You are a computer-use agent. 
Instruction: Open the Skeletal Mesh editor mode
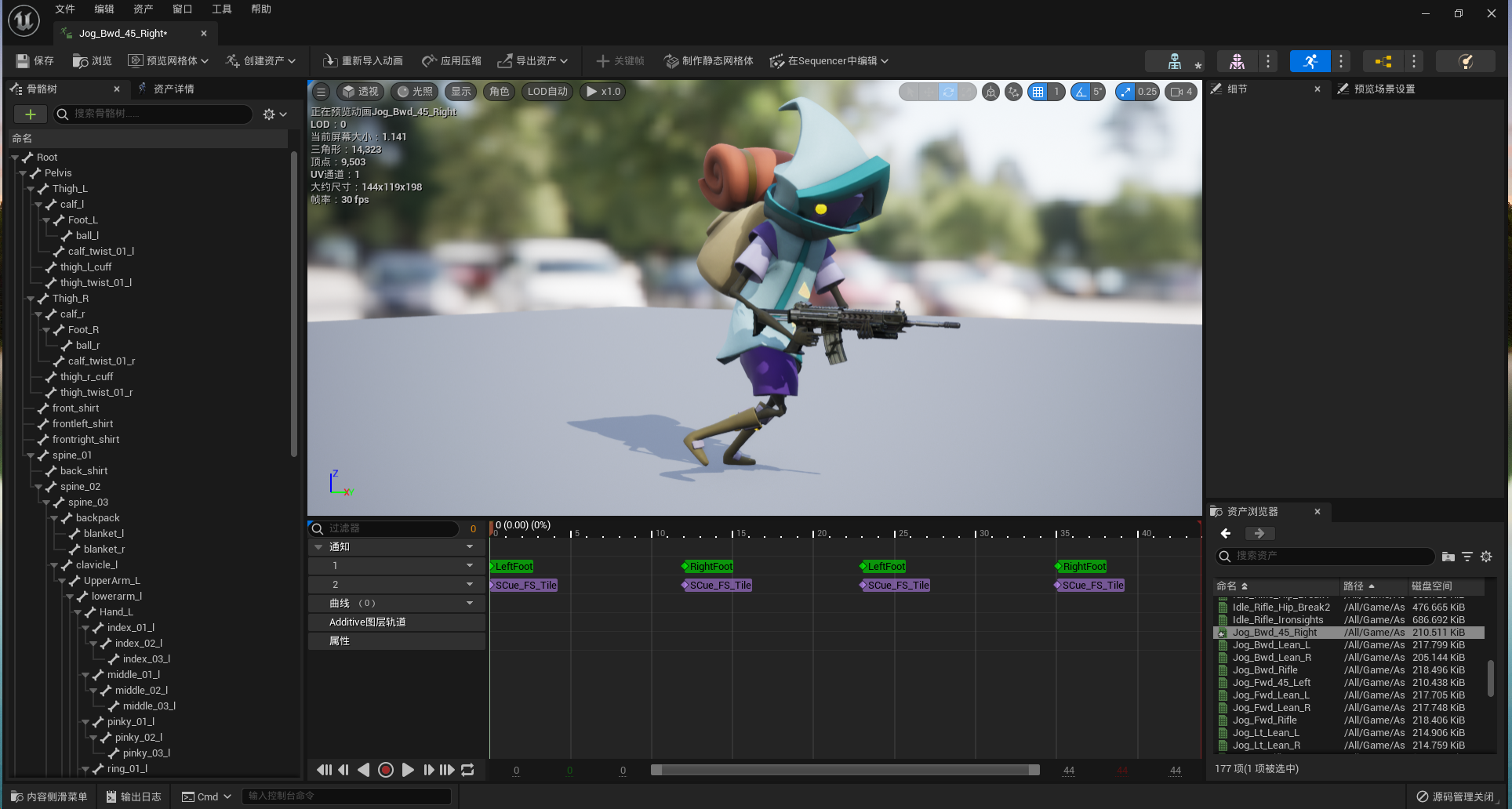(1237, 61)
